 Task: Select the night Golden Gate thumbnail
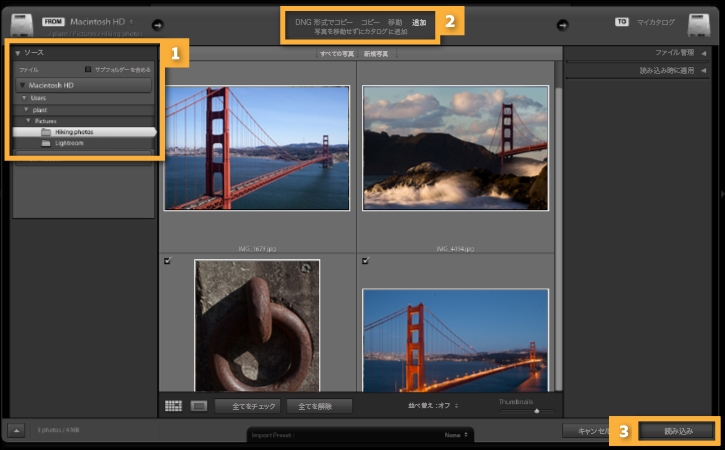(455, 340)
